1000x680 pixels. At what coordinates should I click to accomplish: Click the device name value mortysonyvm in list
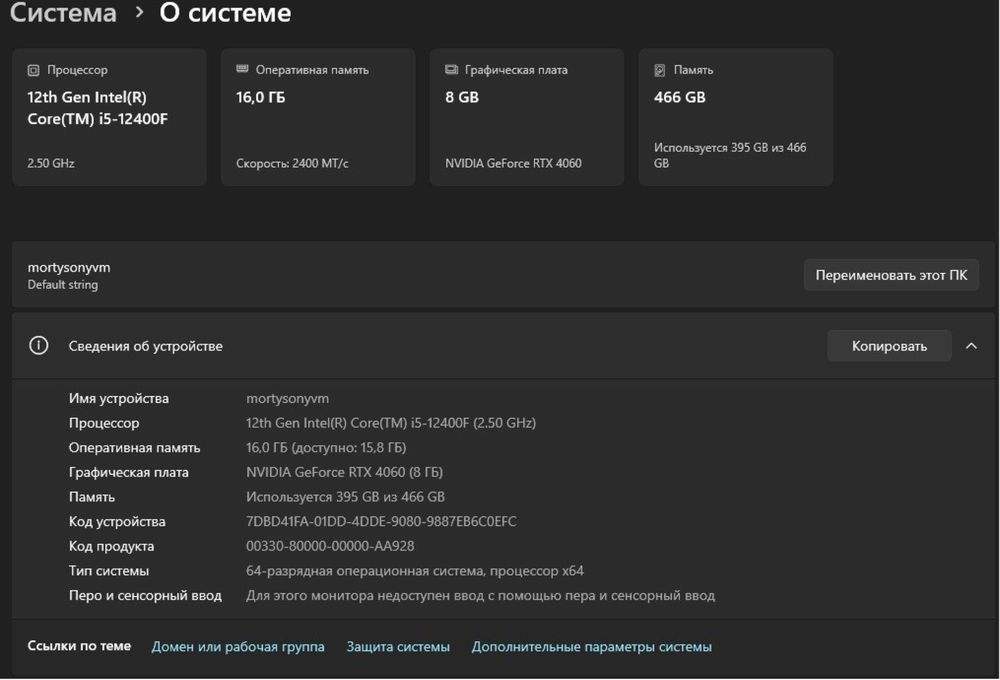point(288,398)
